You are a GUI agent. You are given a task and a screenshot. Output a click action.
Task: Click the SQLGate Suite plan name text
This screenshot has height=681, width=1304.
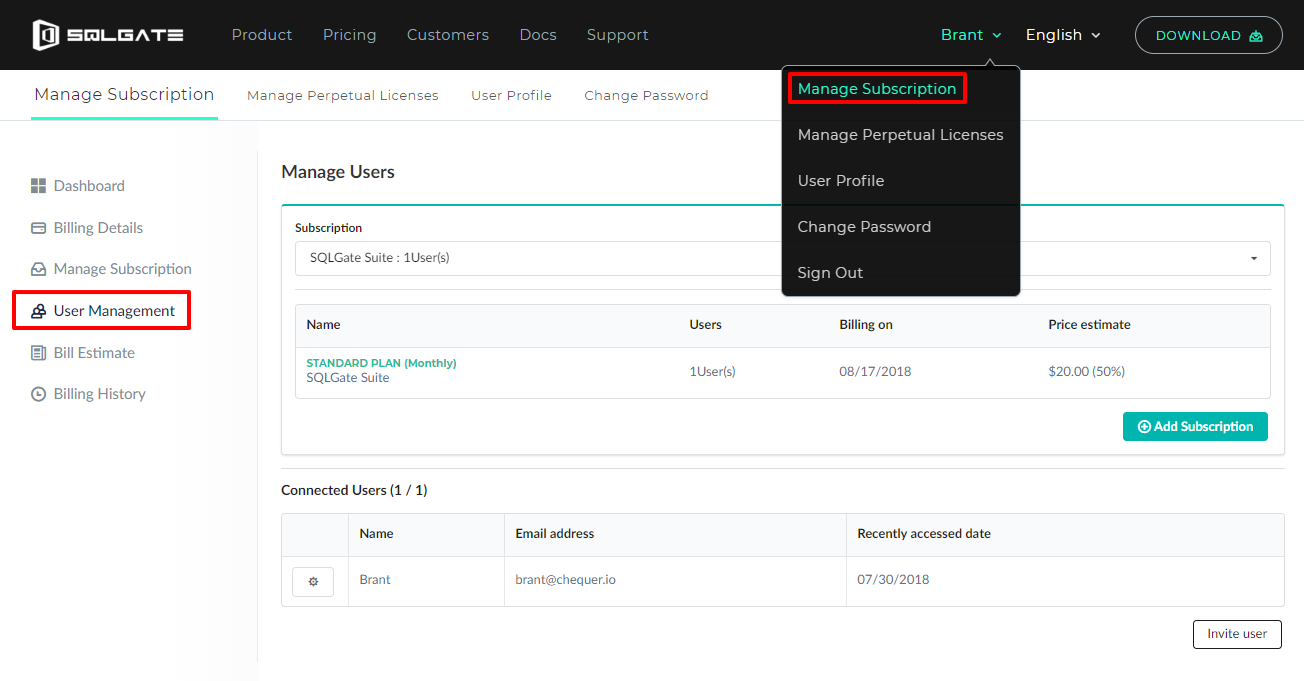click(x=348, y=378)
